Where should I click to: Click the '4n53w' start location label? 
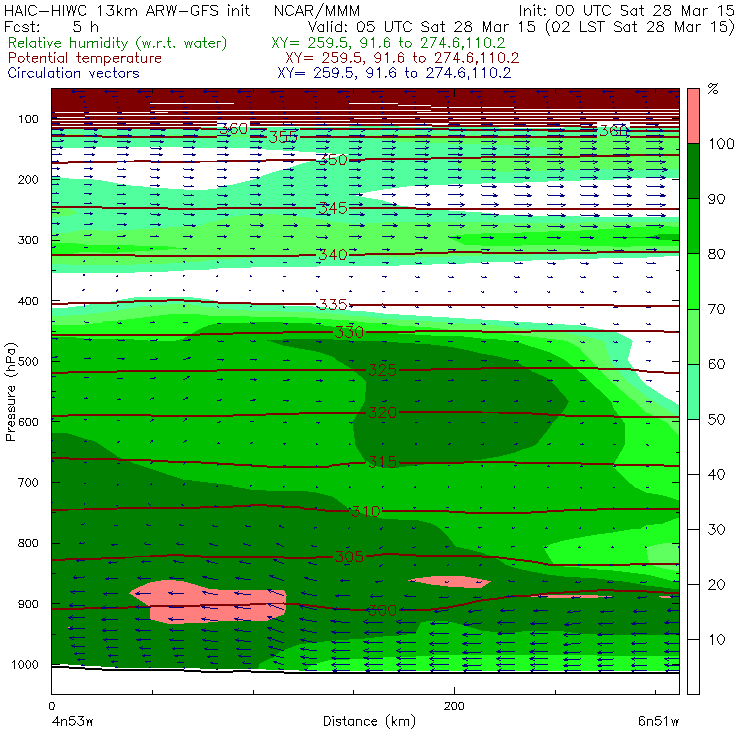72,722
